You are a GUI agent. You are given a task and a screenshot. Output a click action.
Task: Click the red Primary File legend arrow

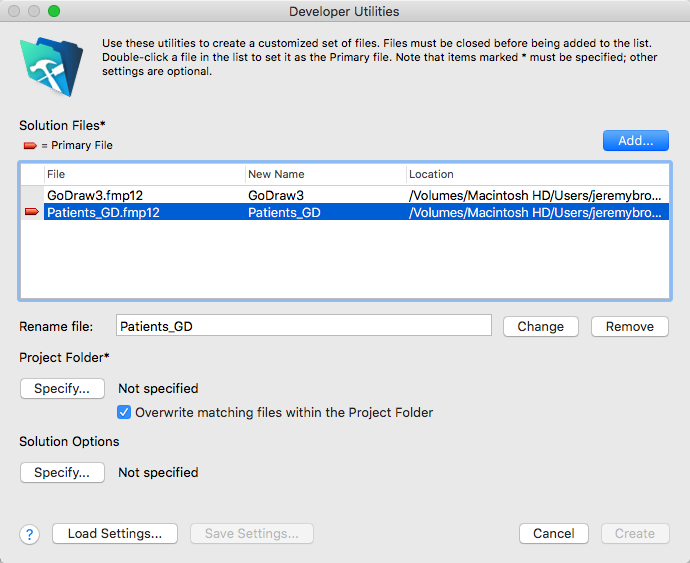click(x=30, y=145)
